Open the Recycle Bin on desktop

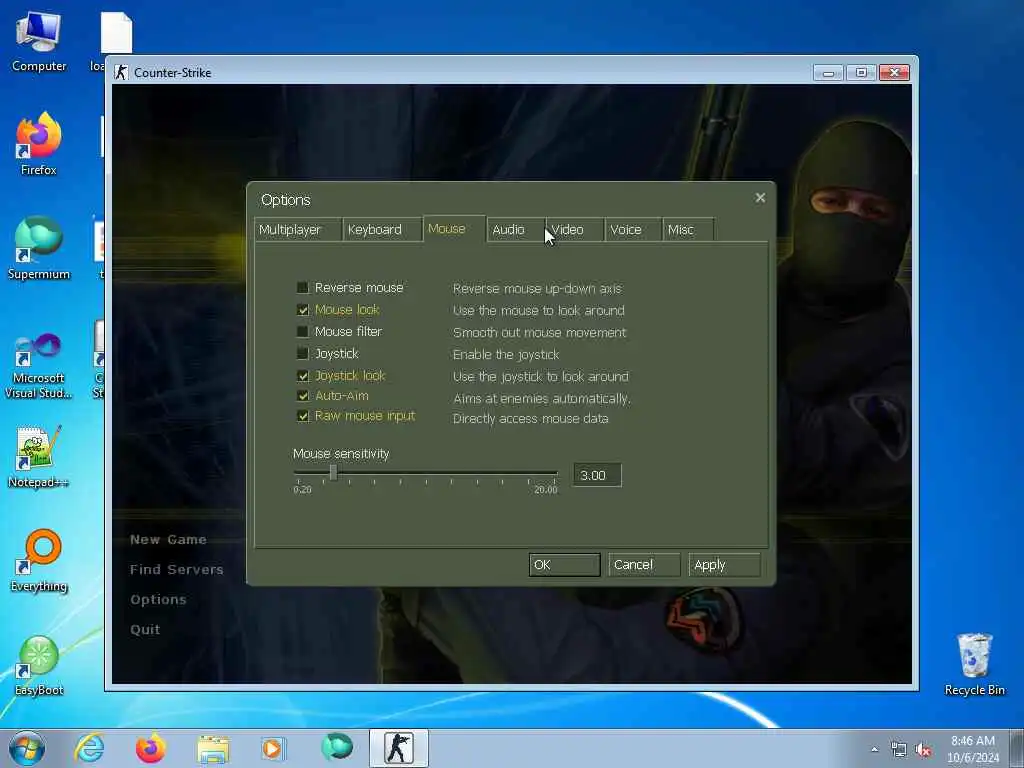[974, 664]
